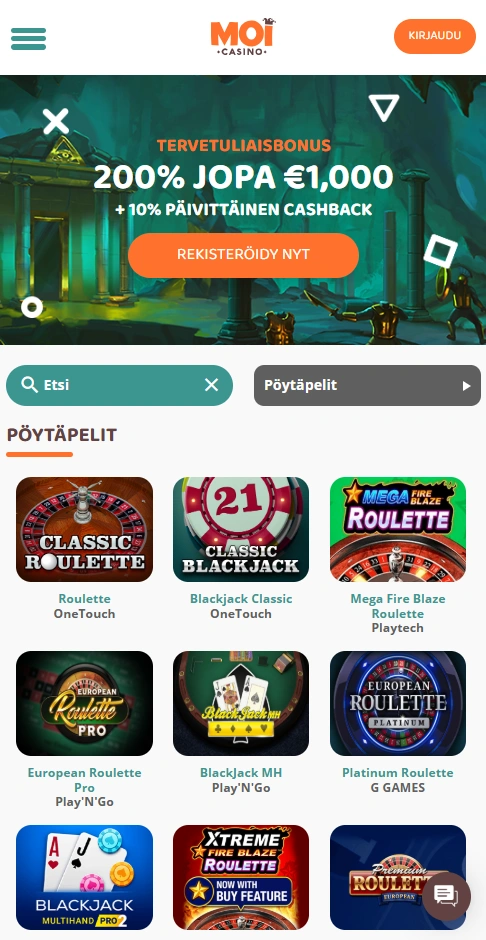Click the Blackjack Classic title link
Image resolution: width=486 pixels, height=940 pixels.
[x=241, y=599]
